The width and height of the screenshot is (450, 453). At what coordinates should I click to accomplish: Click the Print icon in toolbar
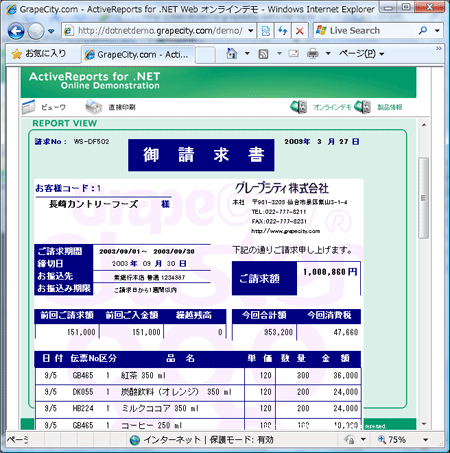(313, 53)
